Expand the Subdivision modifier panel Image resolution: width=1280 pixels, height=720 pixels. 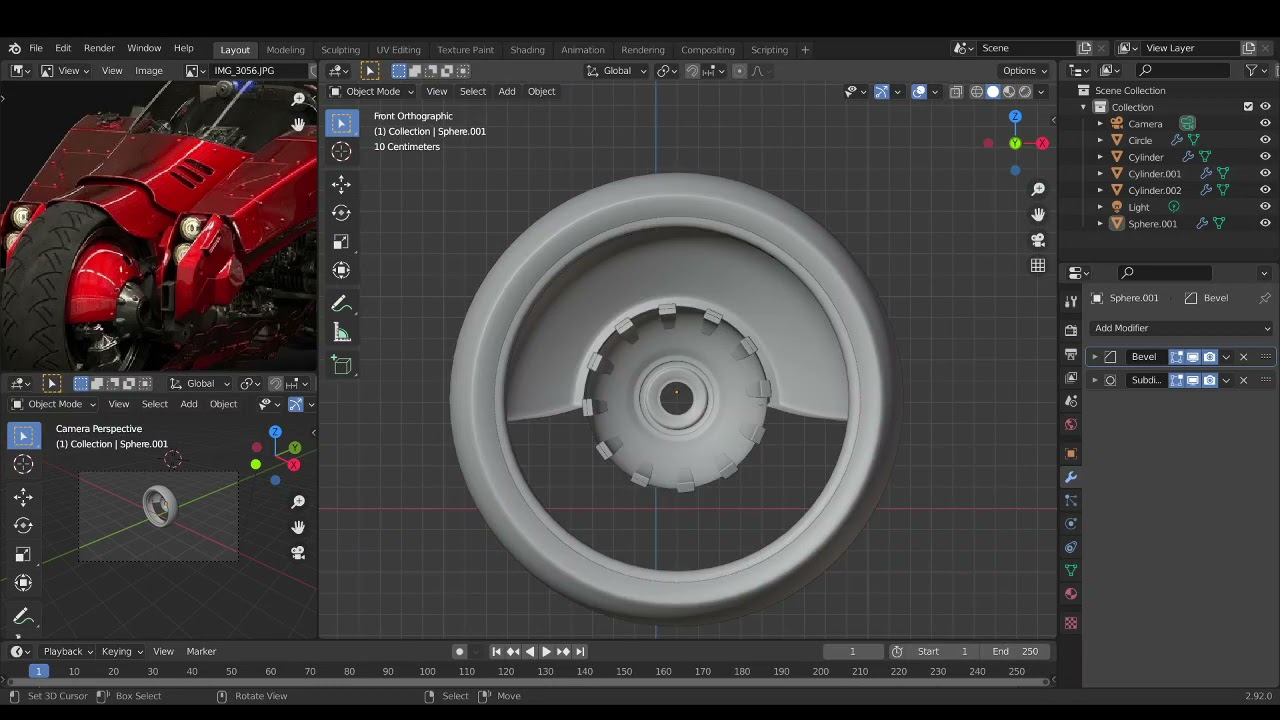(x=1095, y=380)
